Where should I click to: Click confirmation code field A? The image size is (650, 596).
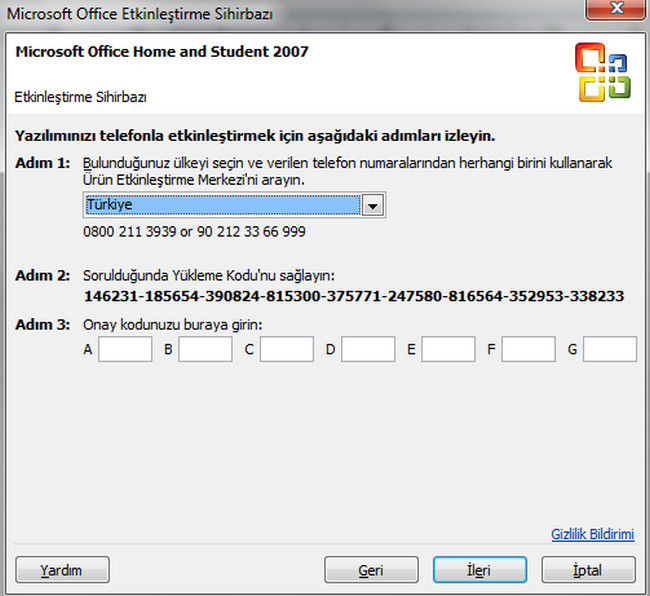tap(125, 349)
